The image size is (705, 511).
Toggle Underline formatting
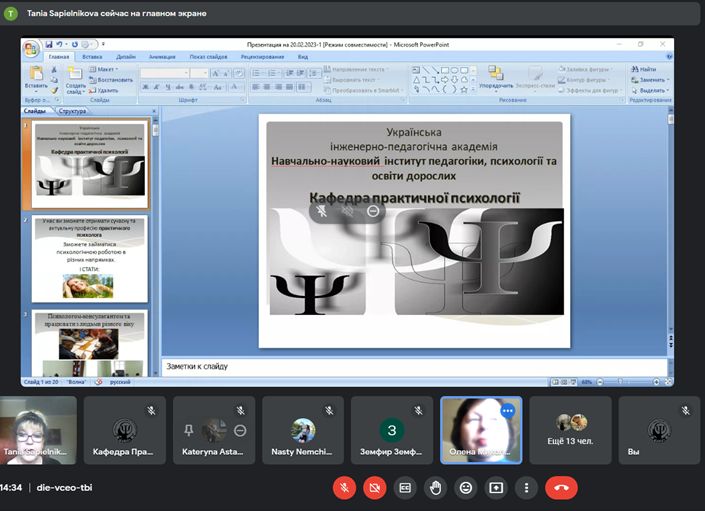(x=168, y=87)
